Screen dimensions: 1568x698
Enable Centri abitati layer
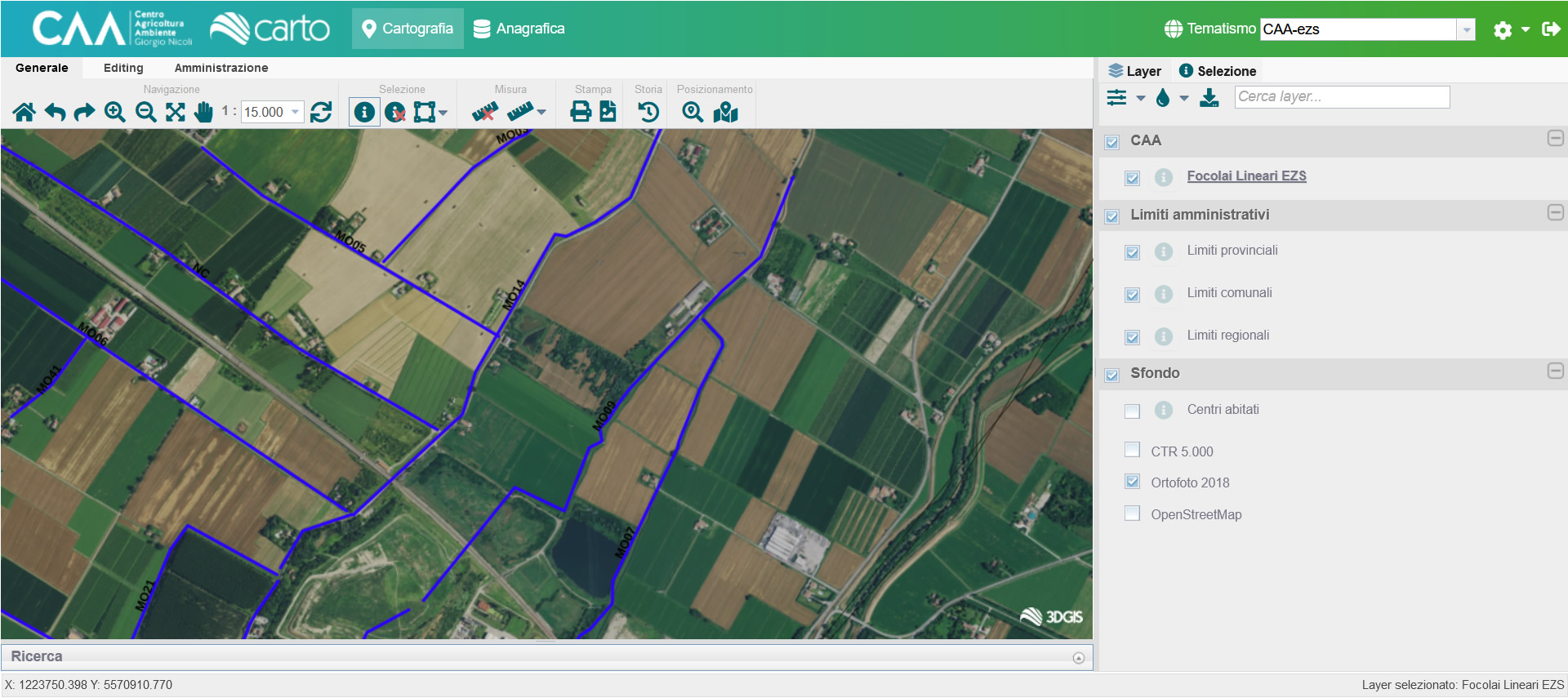coord(1132,411)
